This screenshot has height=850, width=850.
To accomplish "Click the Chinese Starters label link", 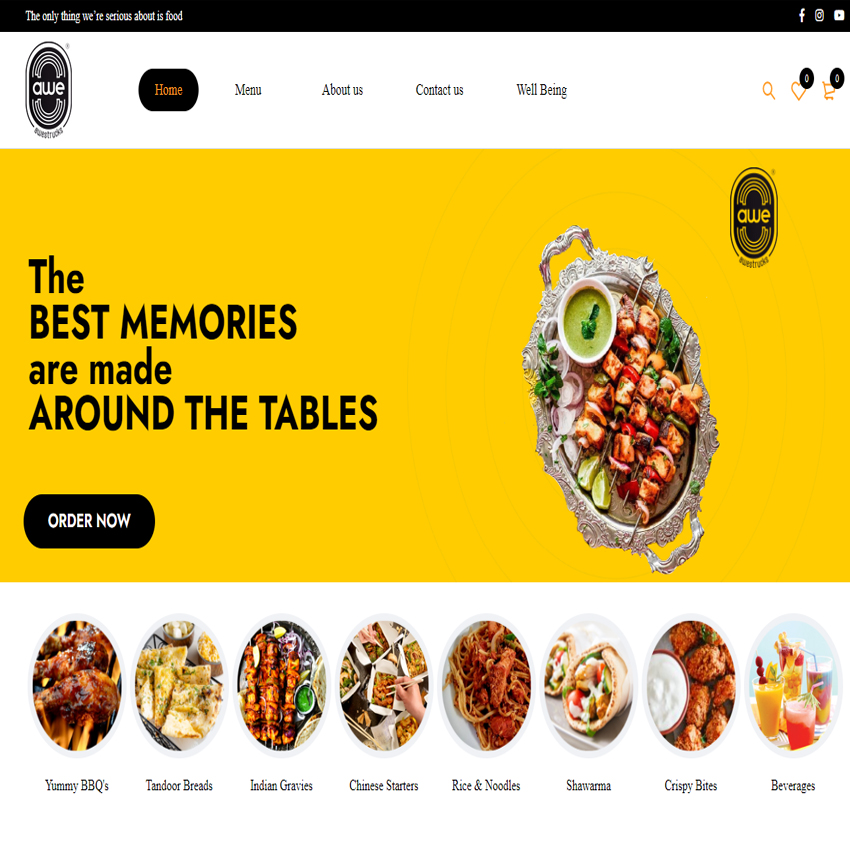I will point(384,785).
